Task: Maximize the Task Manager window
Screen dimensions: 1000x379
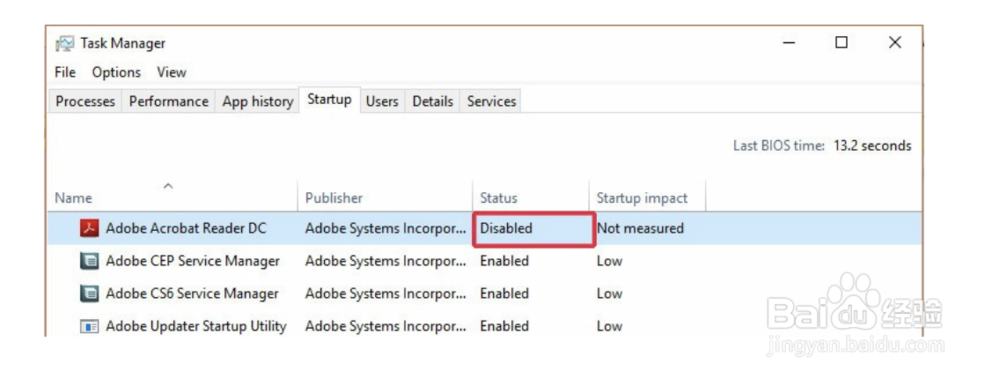Action: [x=841, y=43]
